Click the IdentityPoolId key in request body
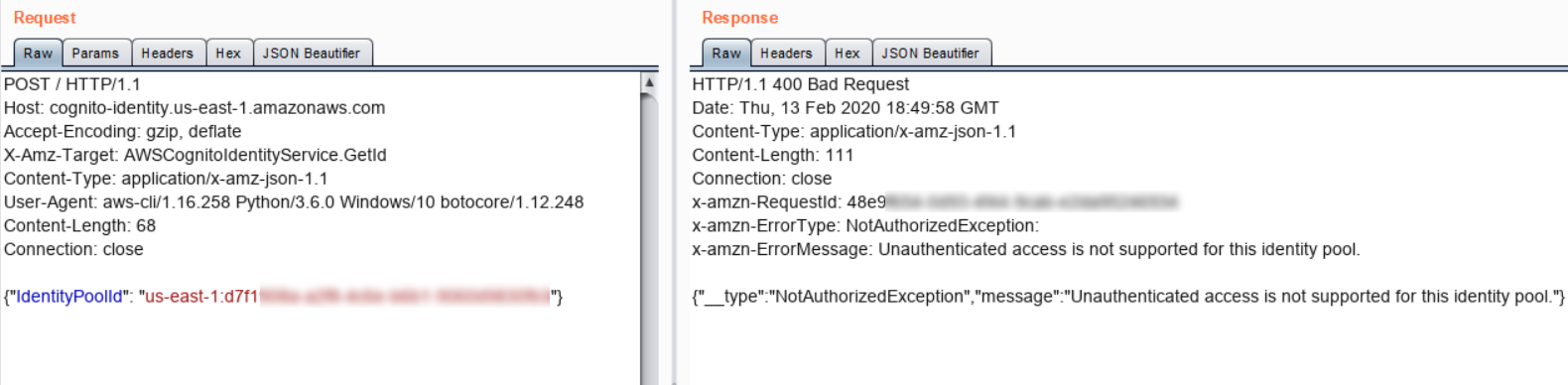Image resolution: width=1568 pixels, height=385 pixels. tap(69, 297)
